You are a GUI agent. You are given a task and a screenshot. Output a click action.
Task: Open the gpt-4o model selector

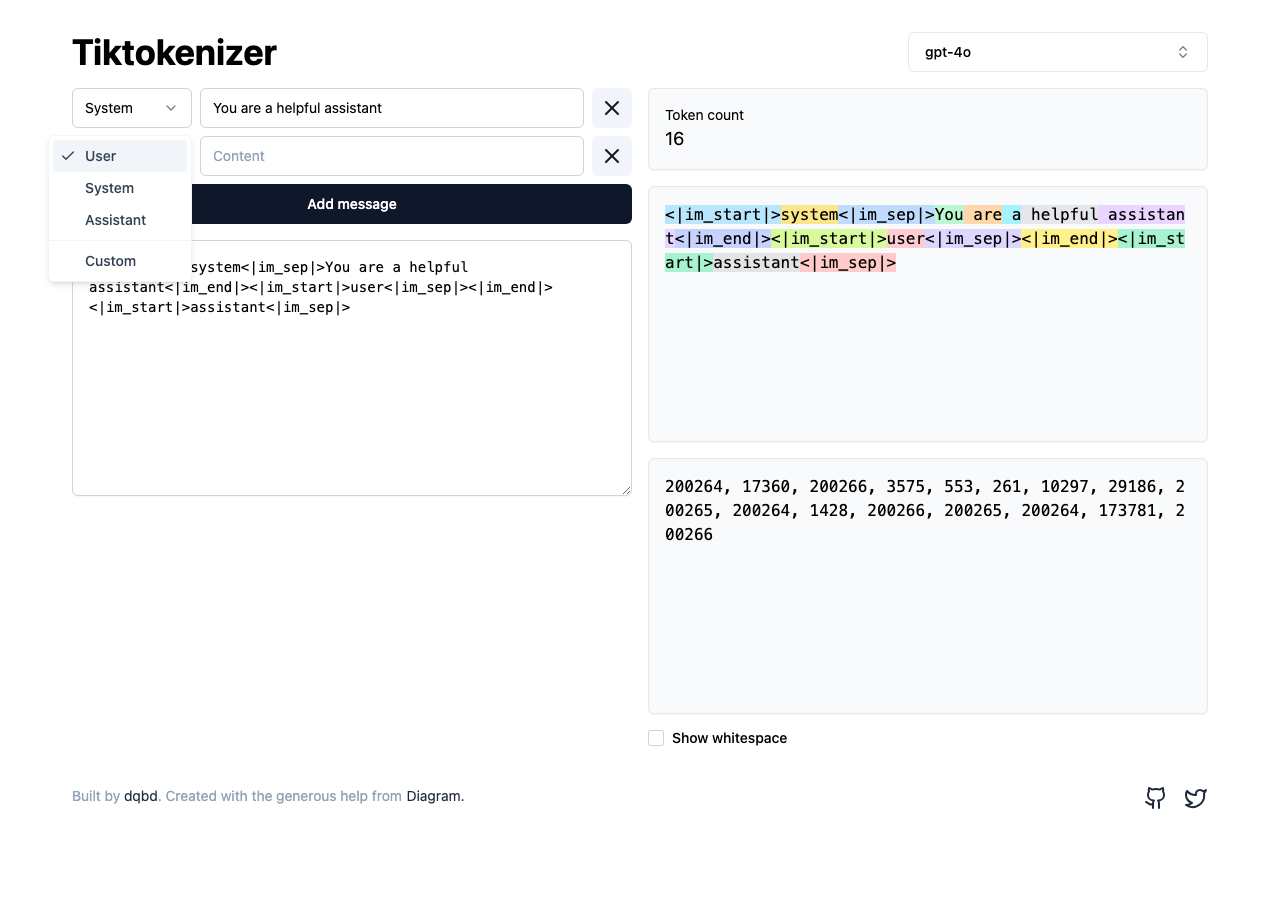pyautogui.click(x=1058, y=52)
